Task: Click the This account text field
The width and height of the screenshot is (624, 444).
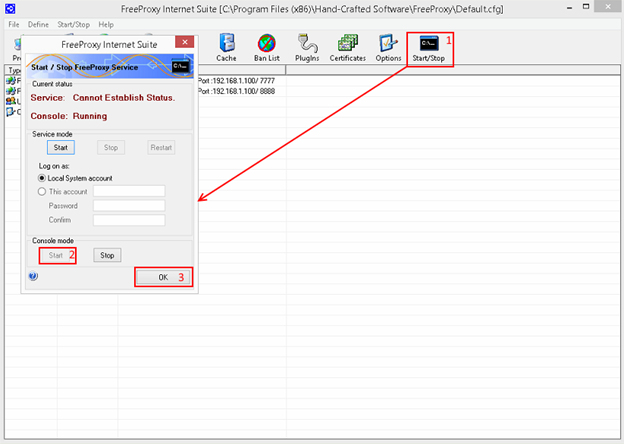Action: coord(129,191)
